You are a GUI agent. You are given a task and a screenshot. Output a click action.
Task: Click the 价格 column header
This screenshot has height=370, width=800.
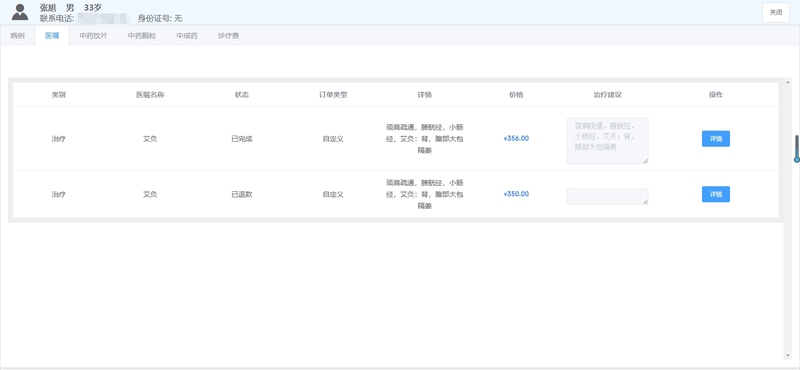[x=516, y=94]
